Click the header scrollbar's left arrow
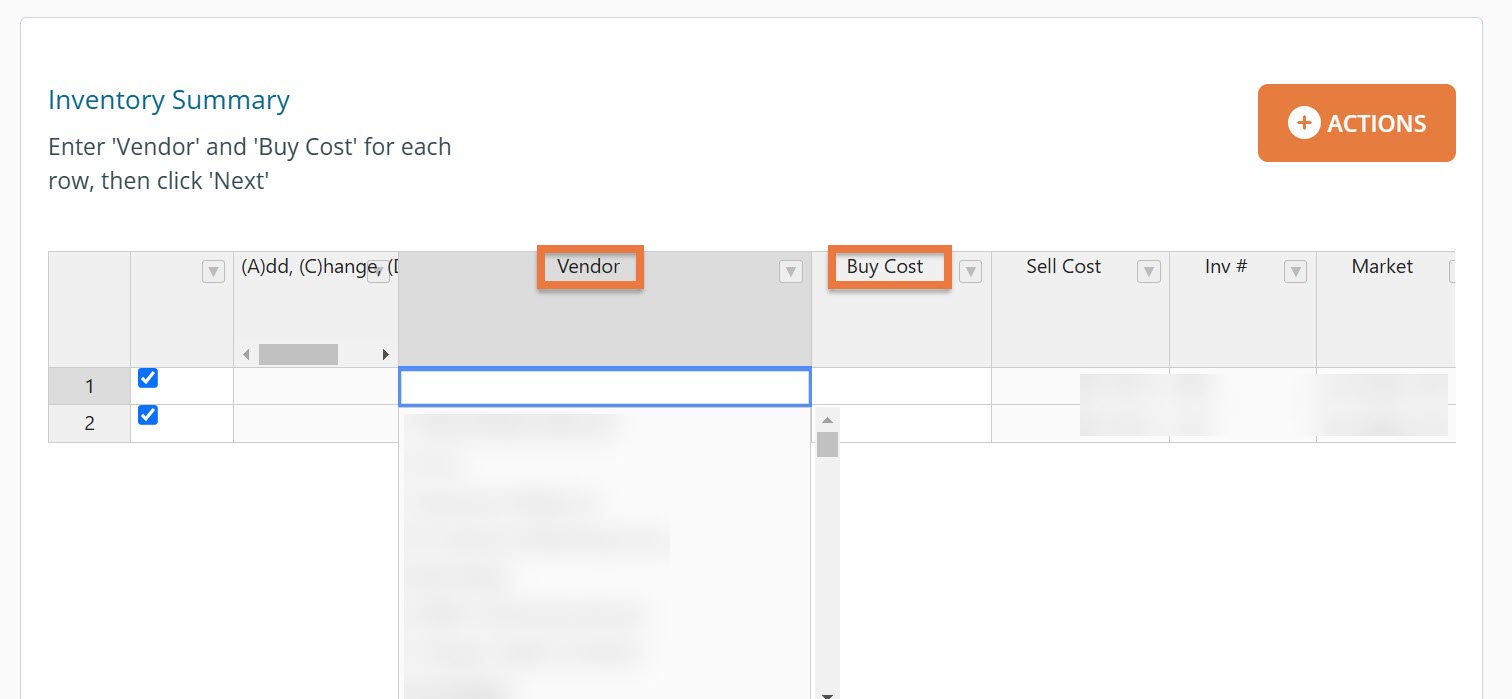1512x699 pixels. [x=247, y=355]
